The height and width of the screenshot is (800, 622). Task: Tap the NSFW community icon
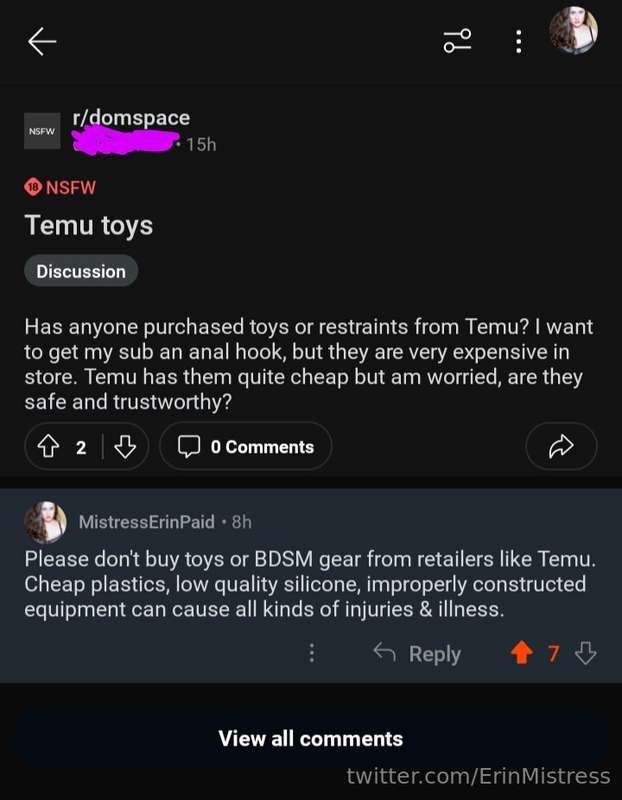coord(42,131)
